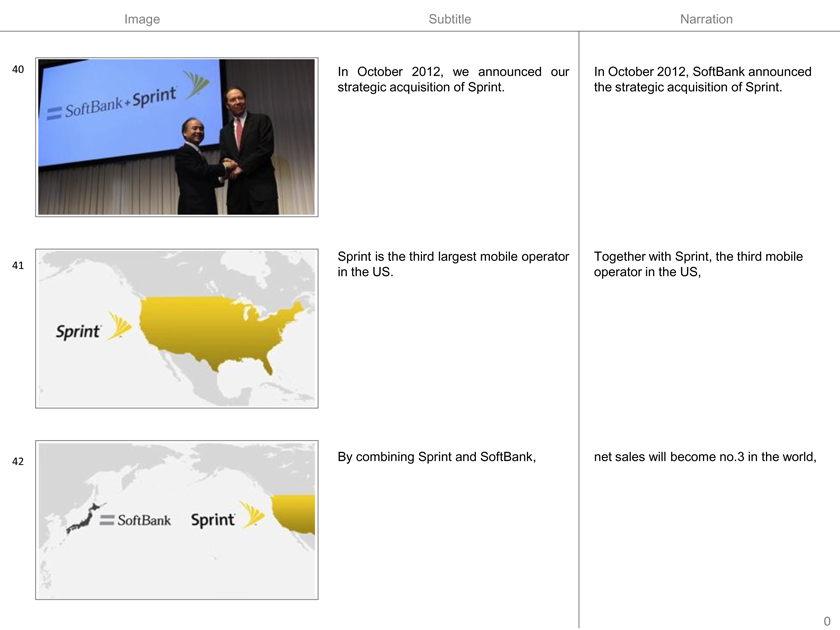Click narration "net sales will become no.3"

(x=669, y=457)
